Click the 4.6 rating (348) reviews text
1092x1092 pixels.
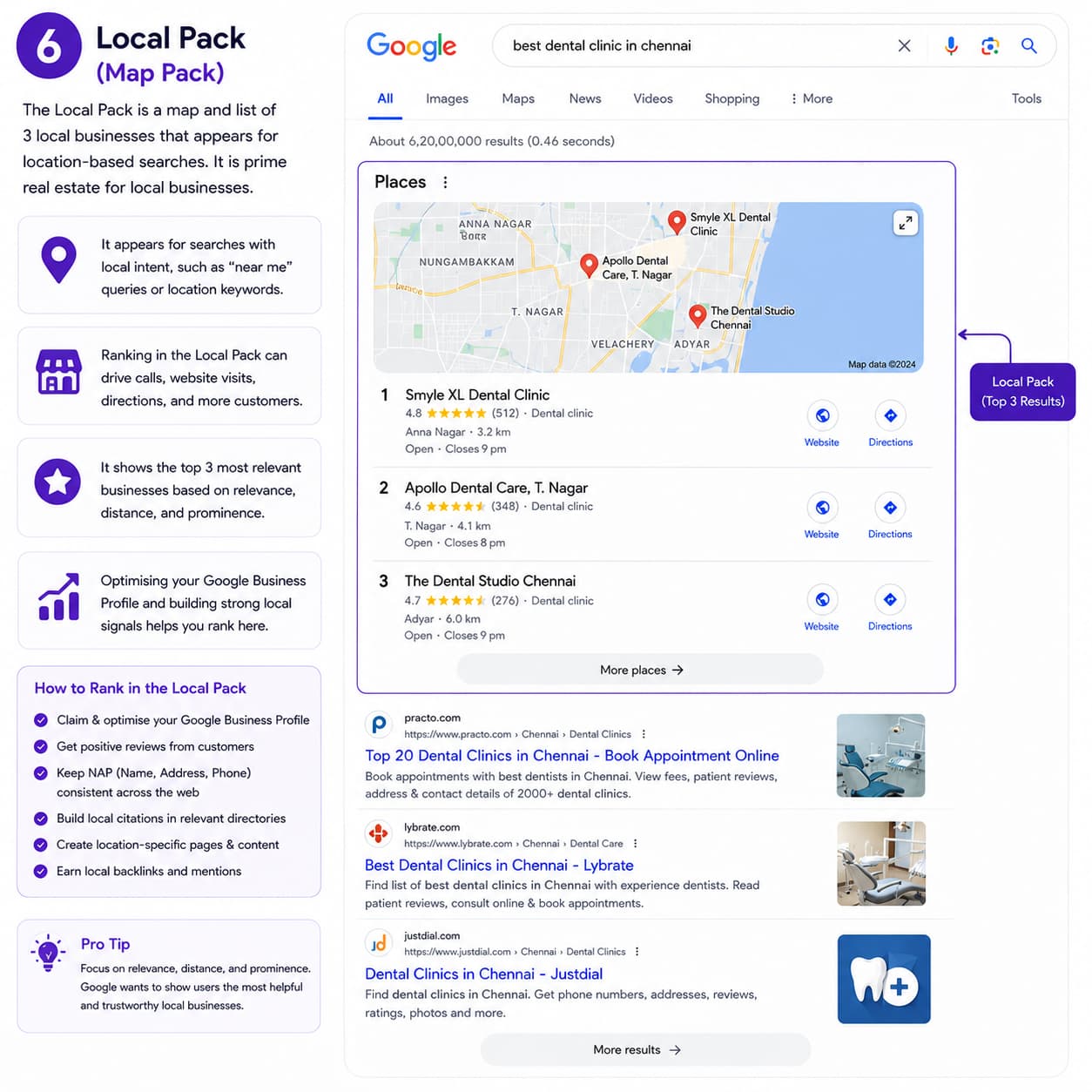[462, 507]
